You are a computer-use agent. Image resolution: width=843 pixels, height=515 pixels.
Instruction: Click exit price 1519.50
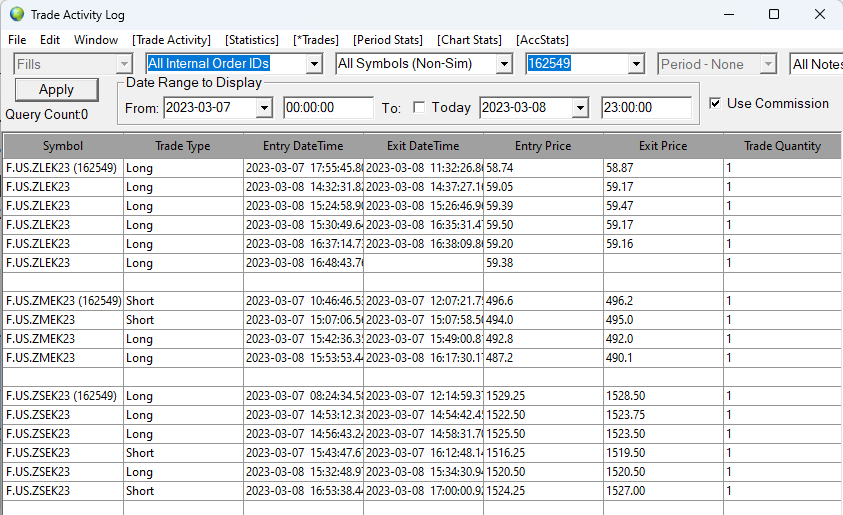pyautogui.click(x=625, y=453)
